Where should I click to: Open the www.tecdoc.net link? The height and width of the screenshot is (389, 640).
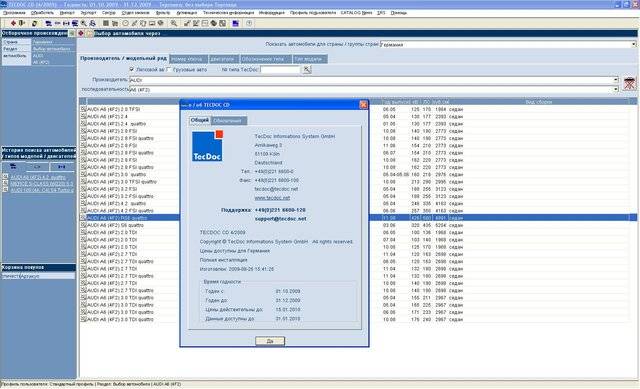coord(272,198)
